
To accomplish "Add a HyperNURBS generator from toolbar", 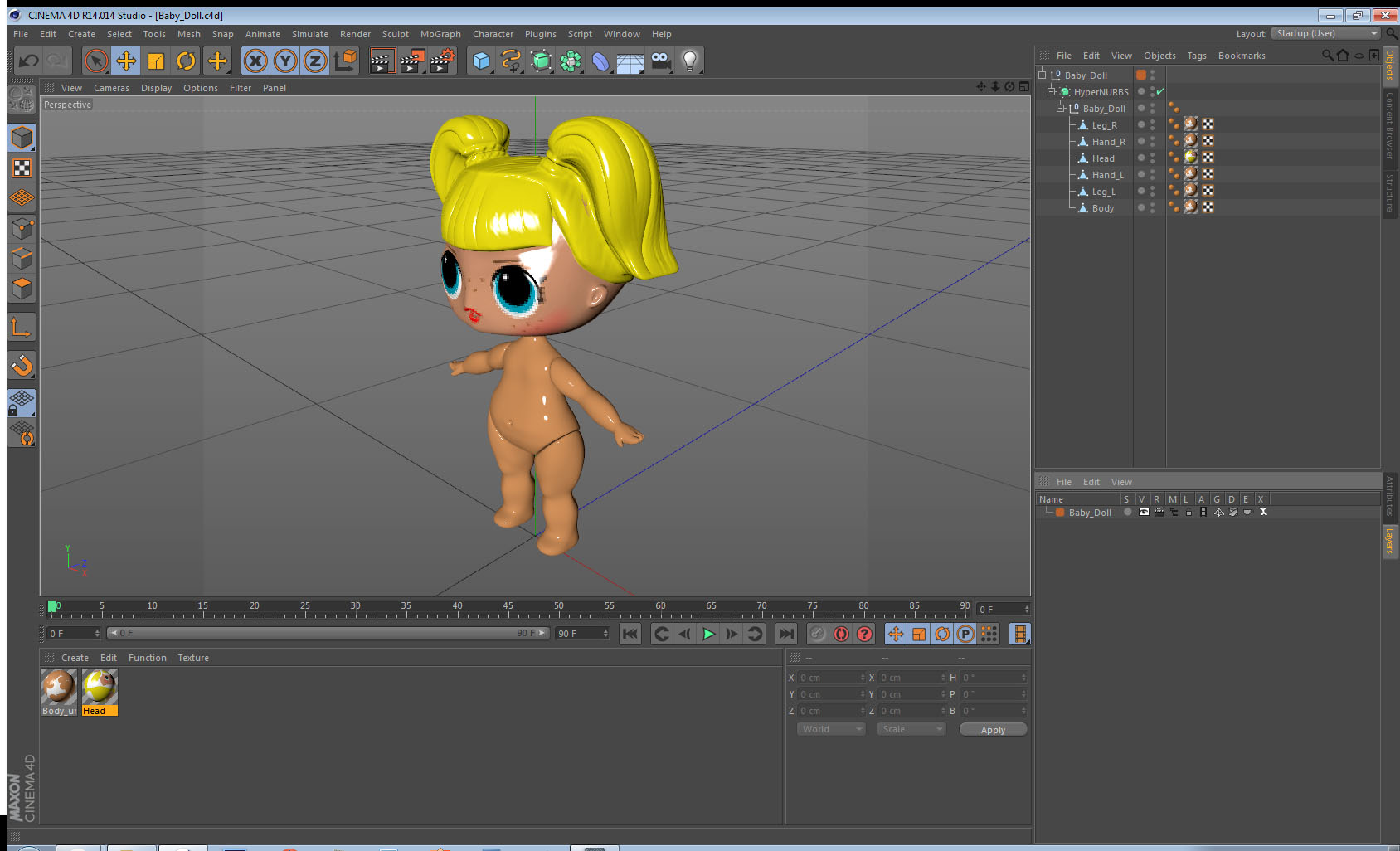I will point(541,61).
